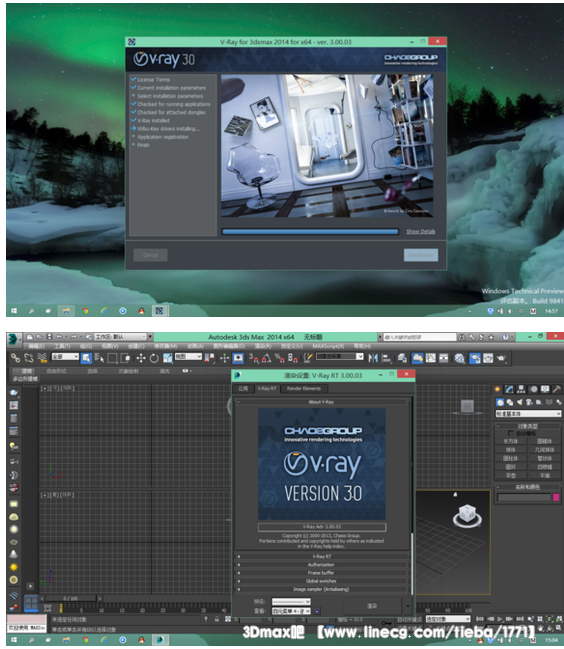
Task: Click the installer blue progress bar
Action: tap(310, 232)
